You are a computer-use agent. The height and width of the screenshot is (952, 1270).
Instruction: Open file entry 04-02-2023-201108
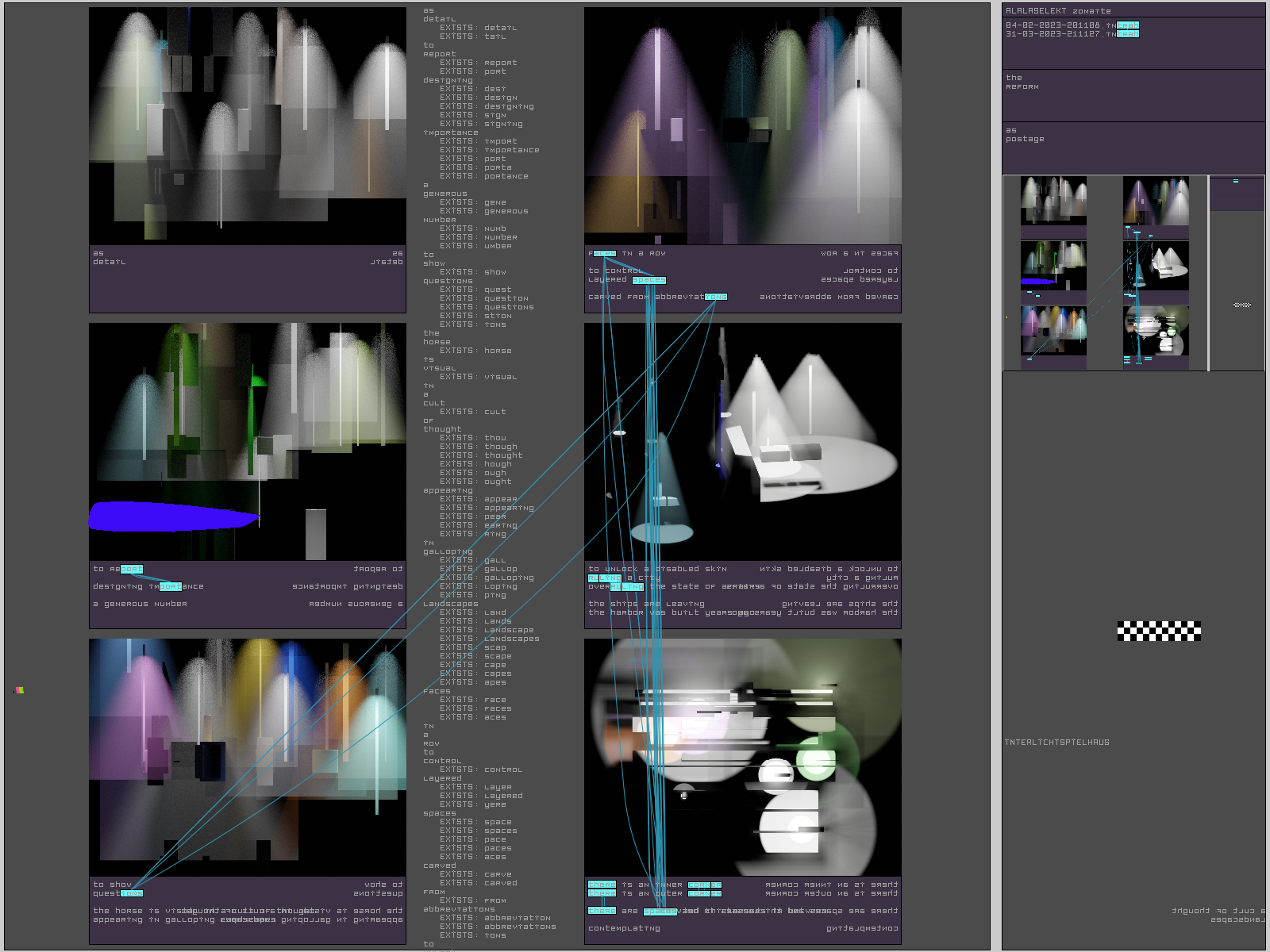(1072, 25)
